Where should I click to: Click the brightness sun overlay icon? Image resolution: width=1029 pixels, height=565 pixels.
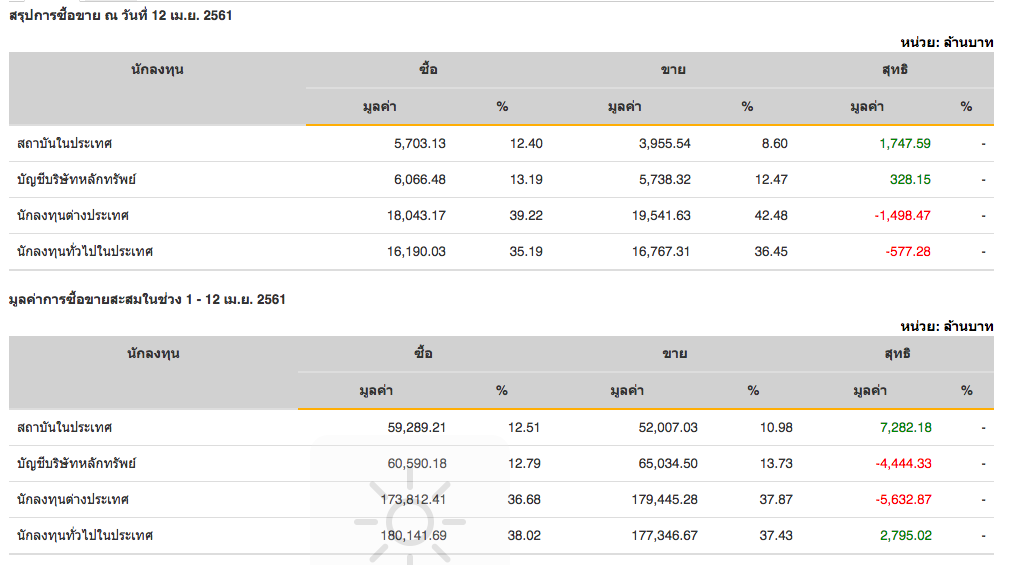click(409, 520)
